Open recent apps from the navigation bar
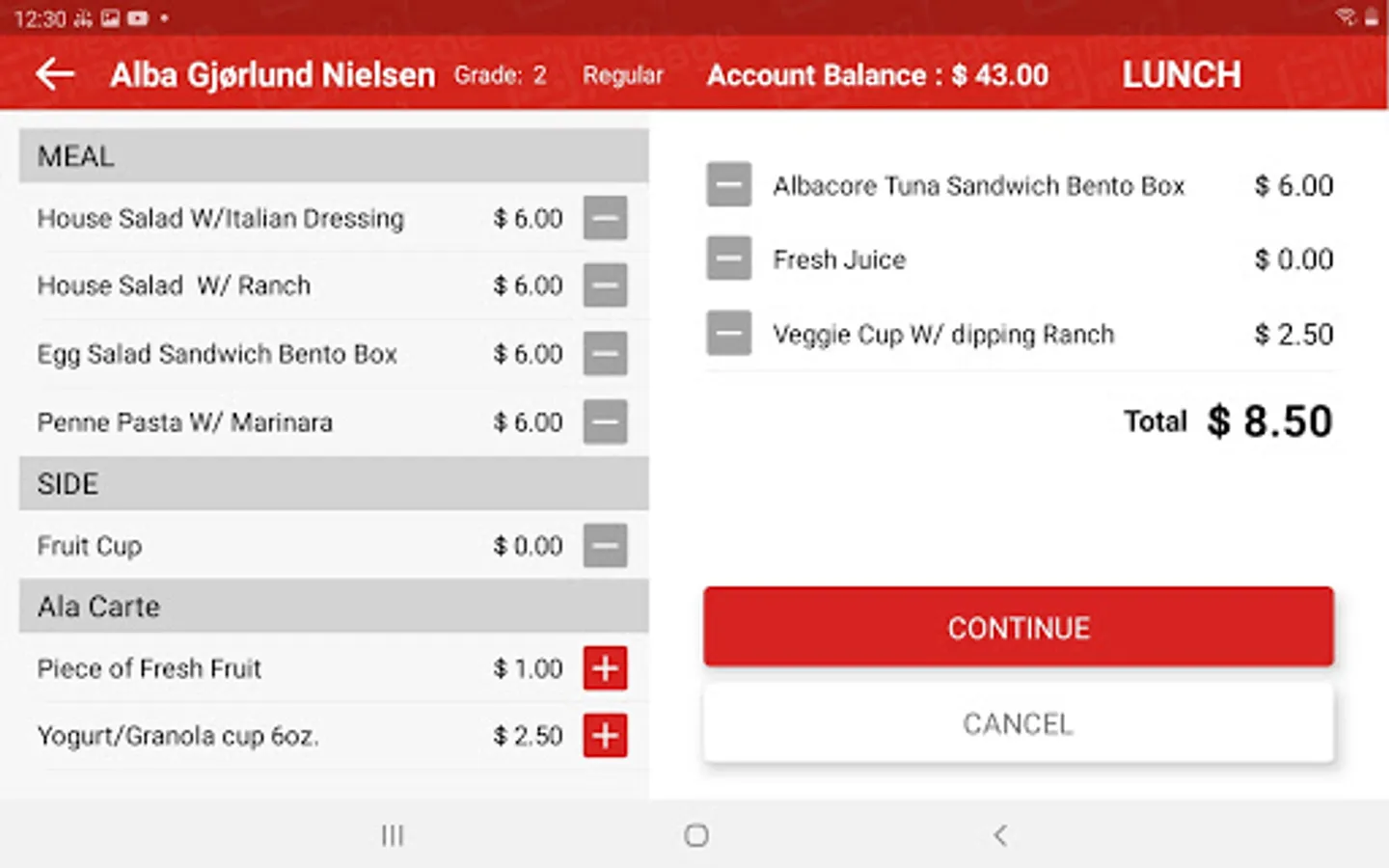Image resolution: width=1389 pixels, height=868 pixels. [392, 835]
